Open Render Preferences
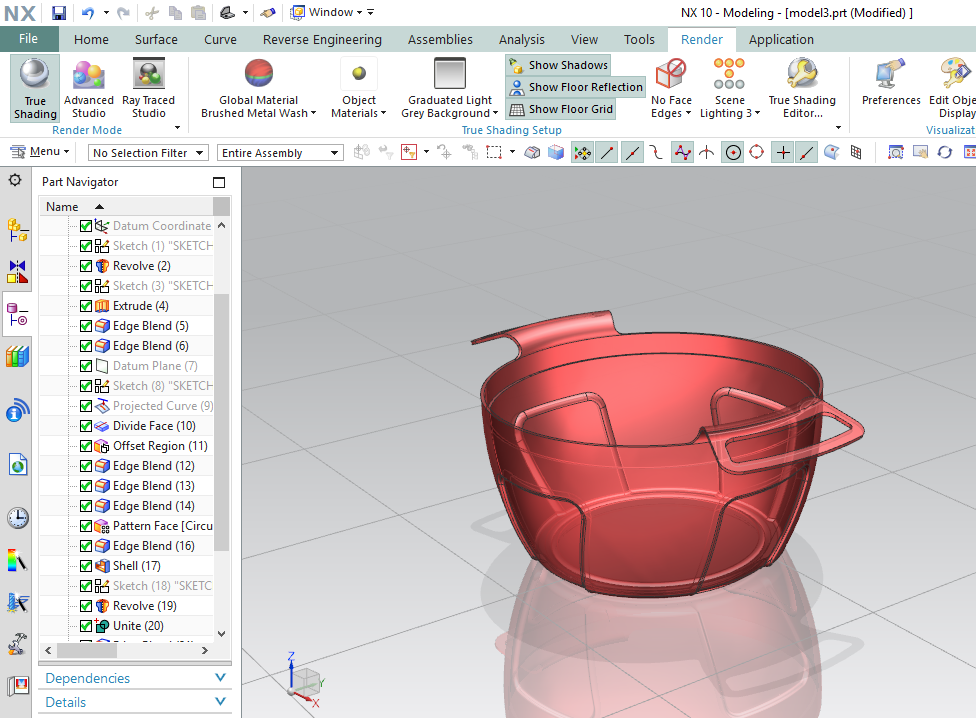 (x=890, y=88)
